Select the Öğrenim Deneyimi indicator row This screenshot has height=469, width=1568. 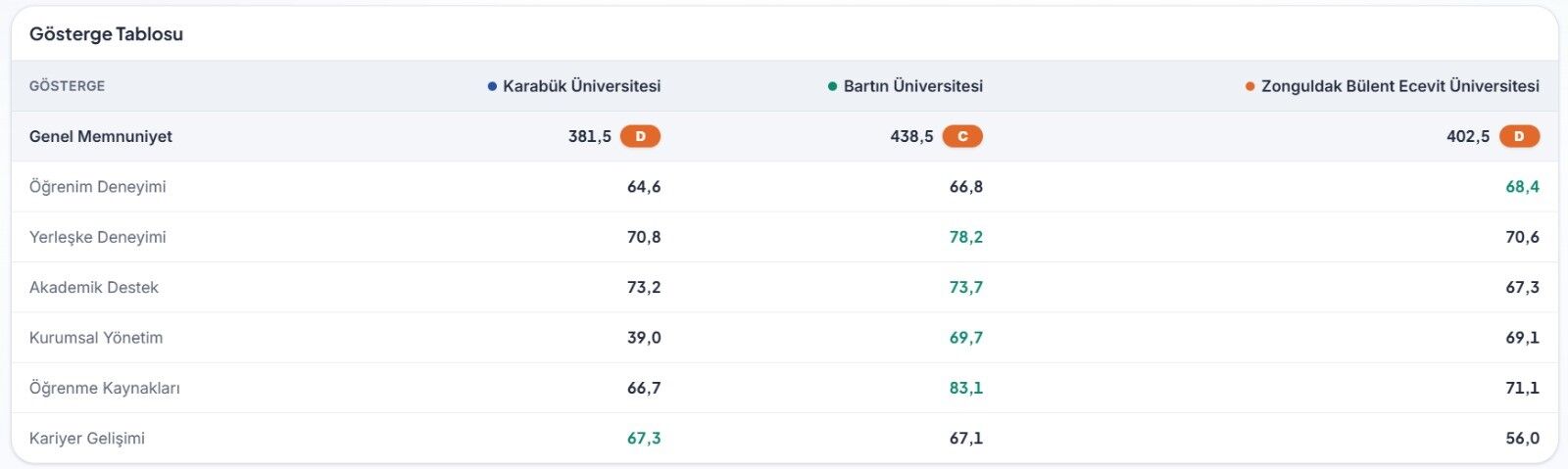coord(784,187)
